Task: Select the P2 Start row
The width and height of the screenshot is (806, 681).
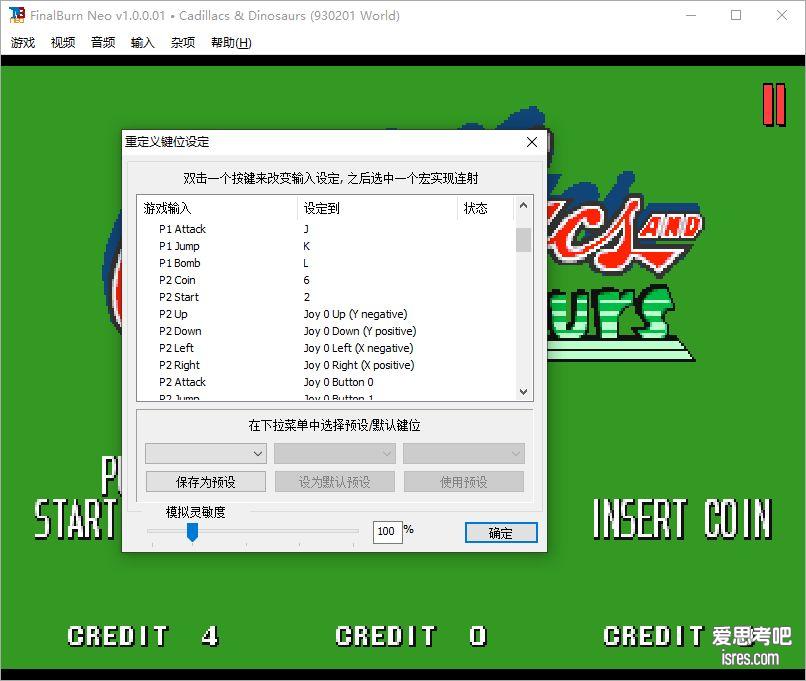Action: (x=326, y=297)
